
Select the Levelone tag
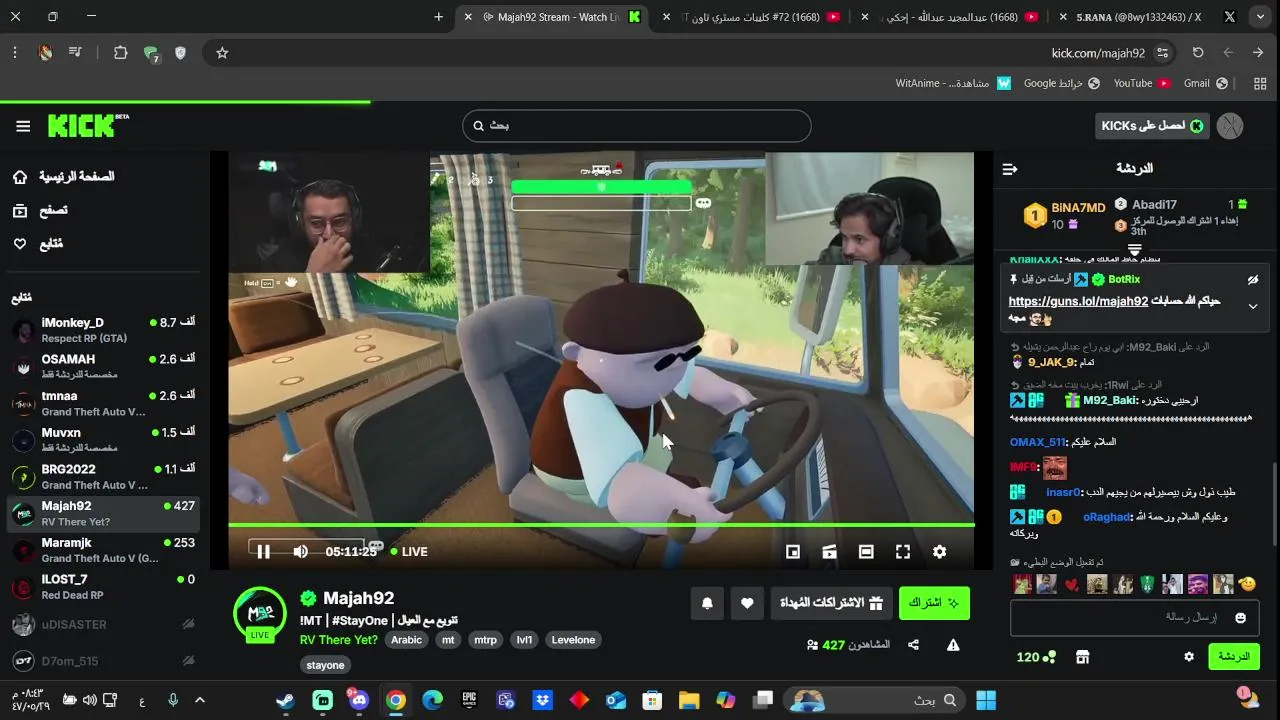[573, 640]
